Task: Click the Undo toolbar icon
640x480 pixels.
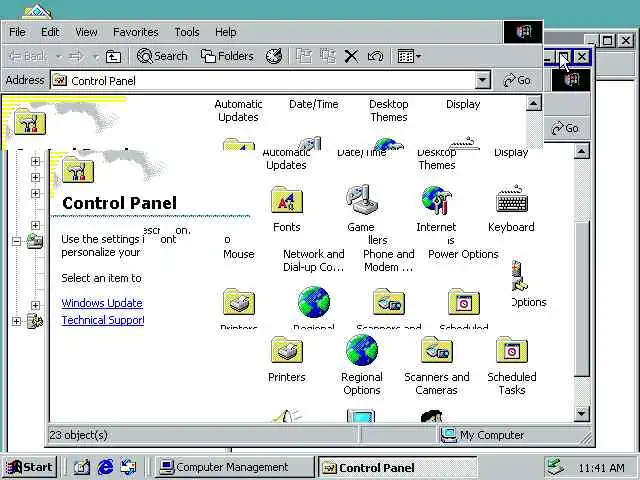Action: 376,56
